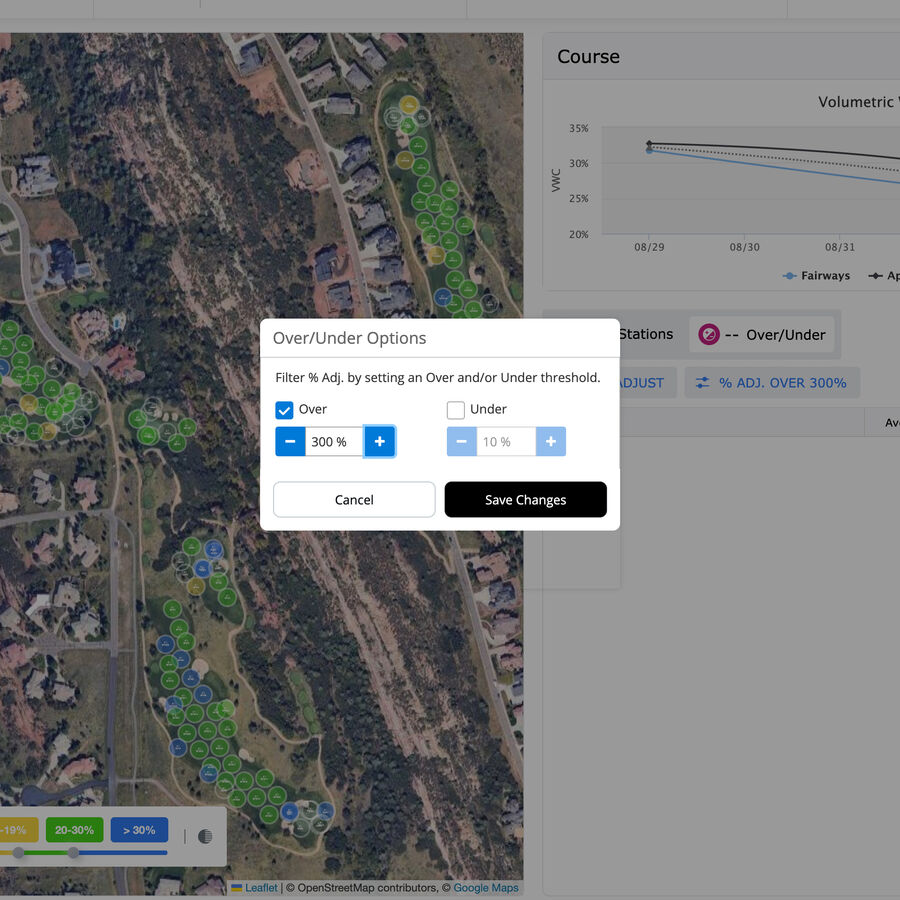Click the plus stepper to increase Over percentage
Screen dimensions: 900x900
coord(380,441)
